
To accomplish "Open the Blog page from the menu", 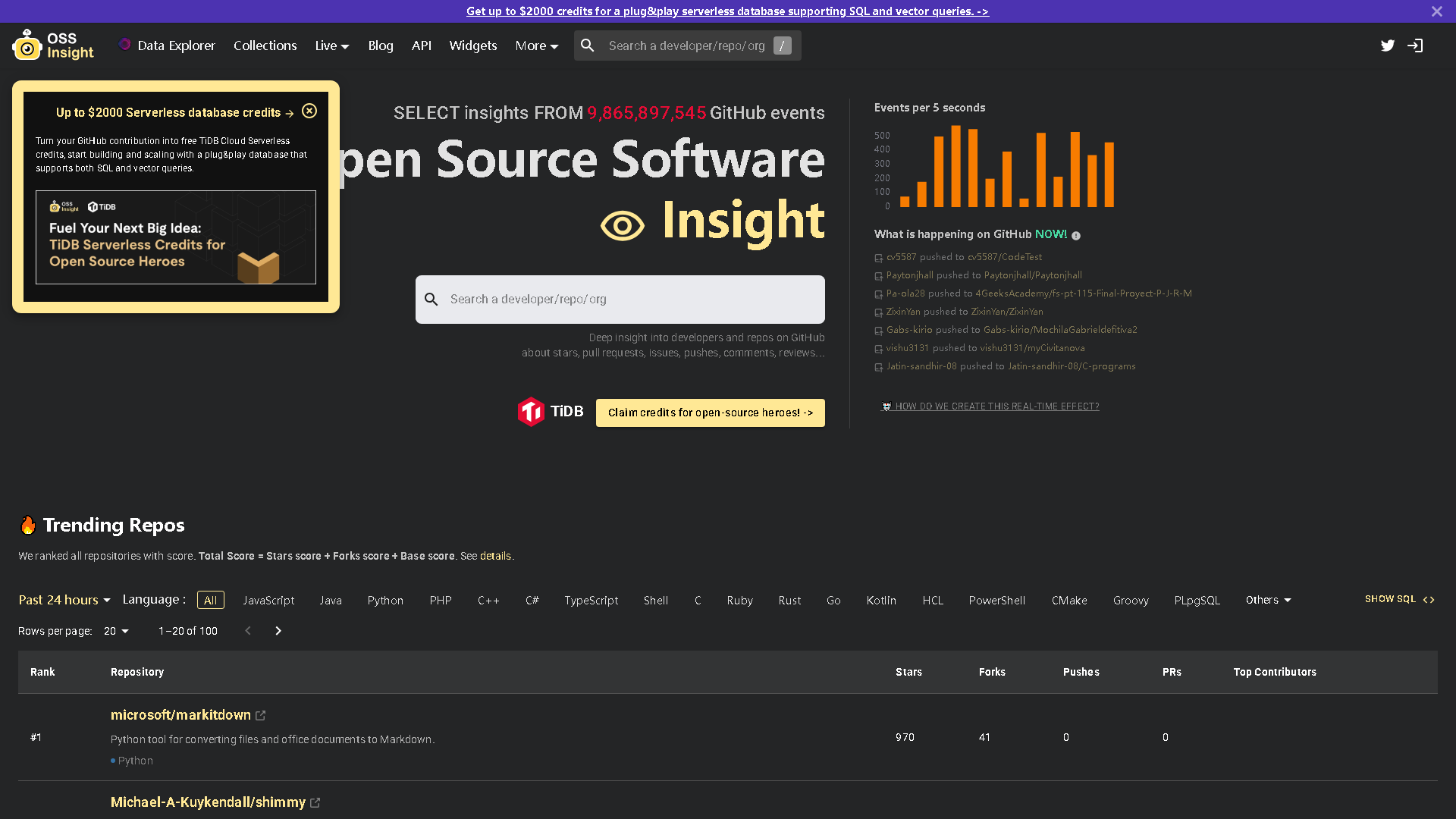I will pos(380,45).
